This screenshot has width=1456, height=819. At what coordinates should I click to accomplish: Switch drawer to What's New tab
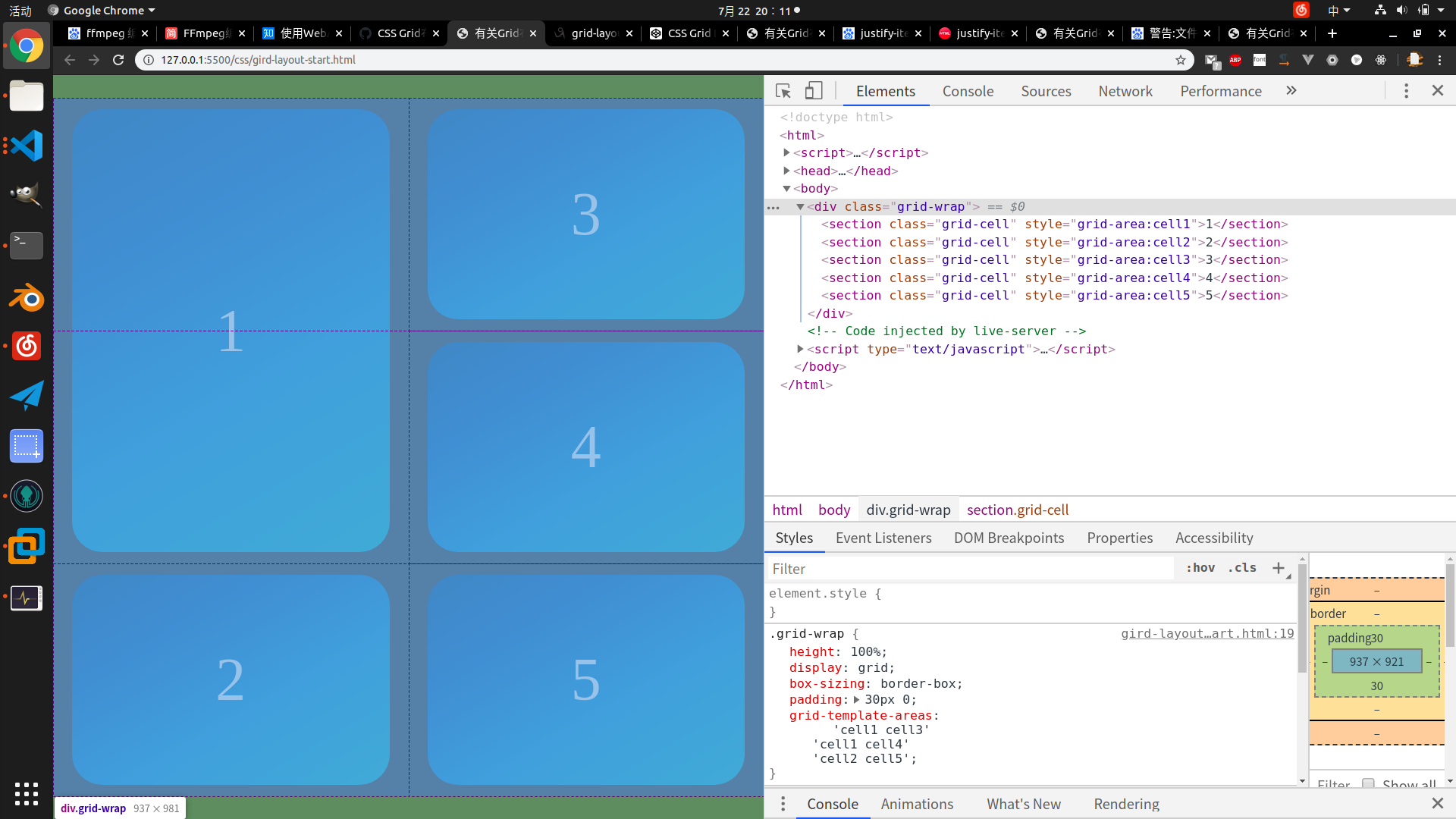click(1024, 804)
